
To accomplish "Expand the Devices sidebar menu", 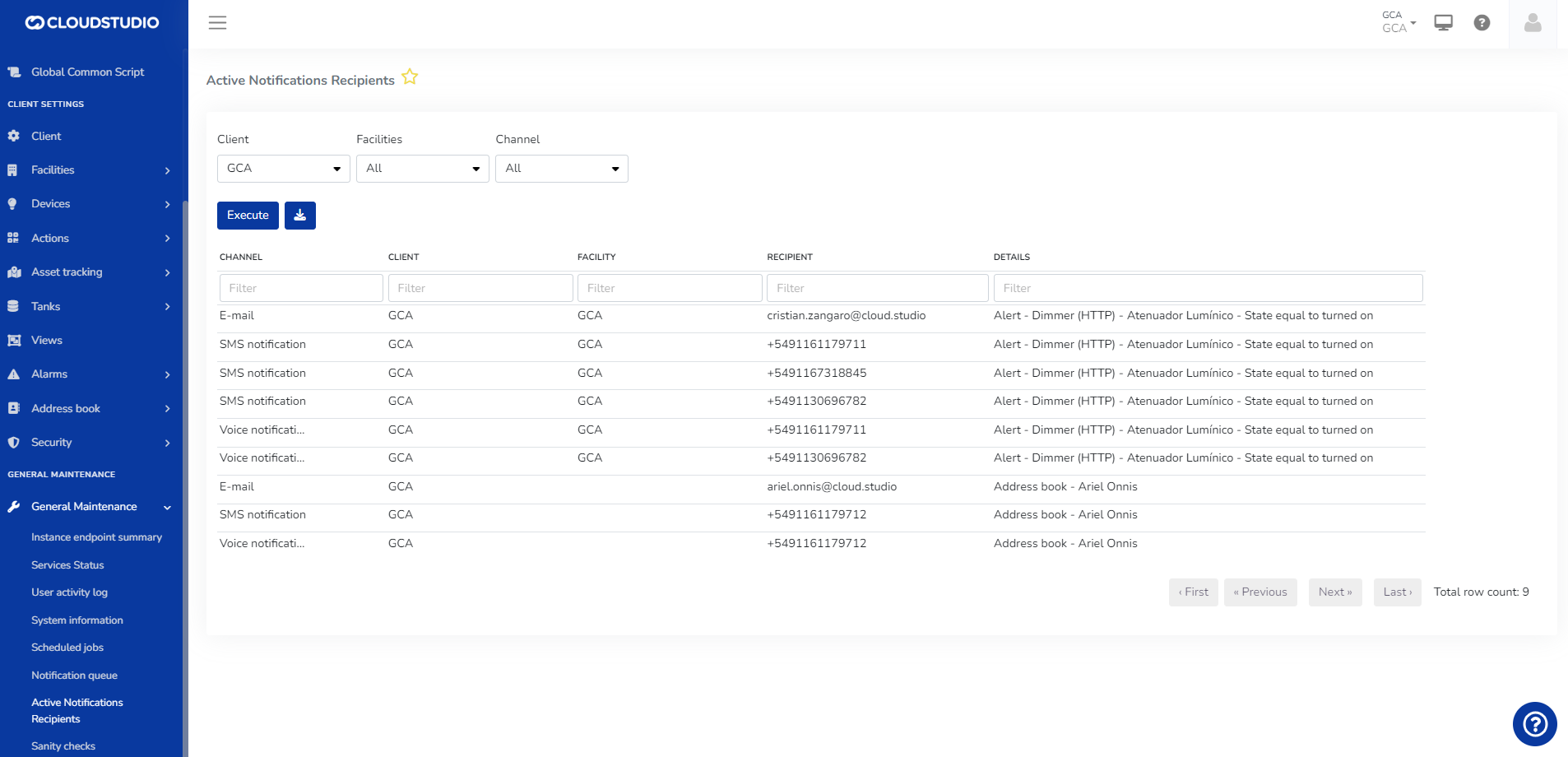I will [x=90, y=204].
